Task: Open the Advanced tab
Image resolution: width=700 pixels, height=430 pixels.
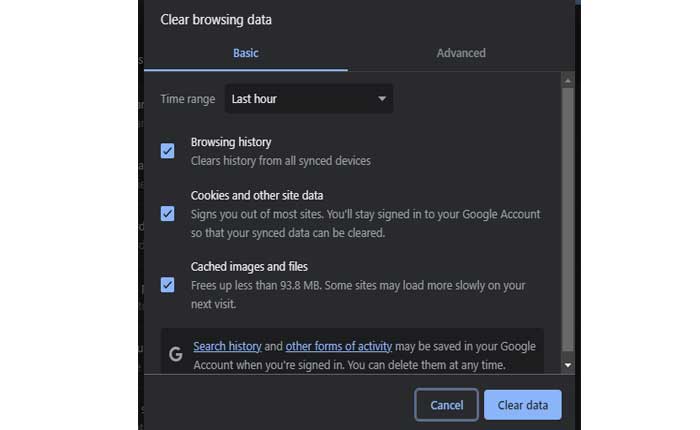Action: pos(461,53)
